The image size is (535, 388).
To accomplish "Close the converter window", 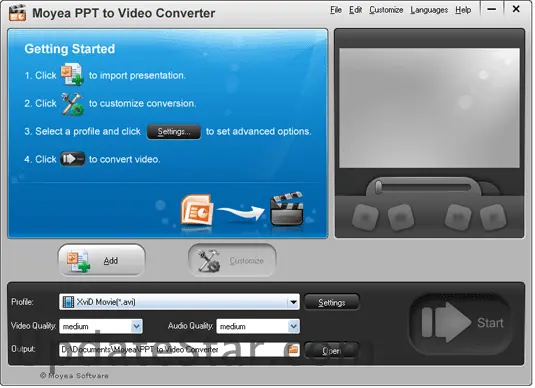I will coord(516,10).
